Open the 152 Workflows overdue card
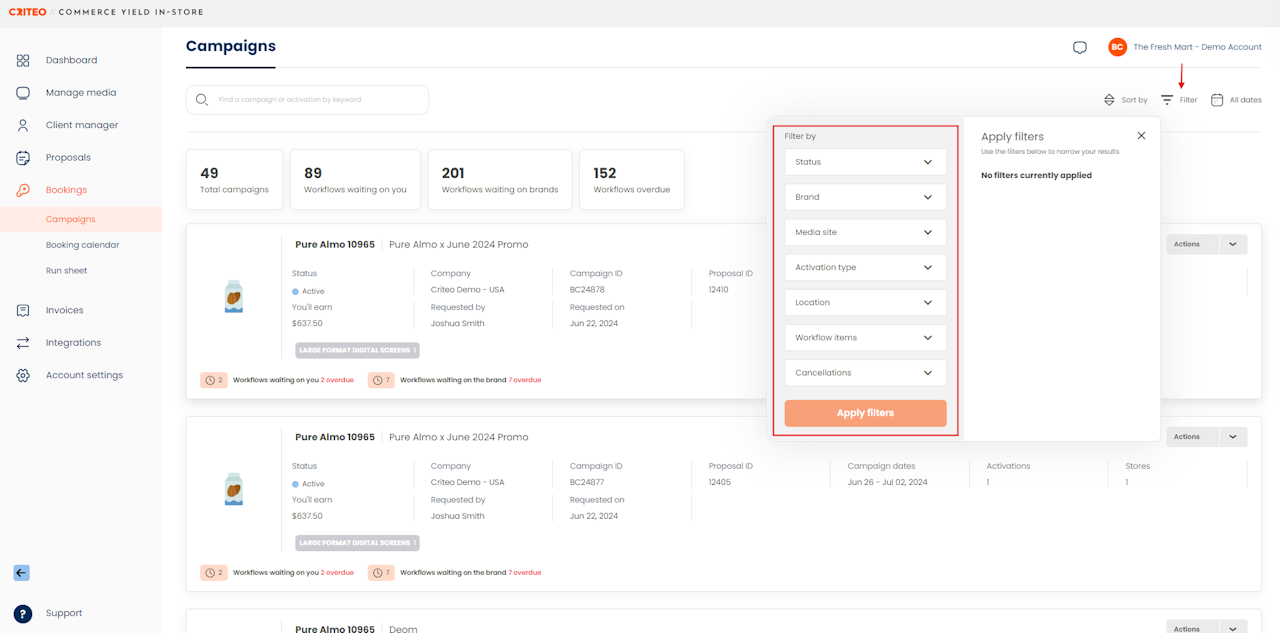The width and height of the screenshot is (1280, 633). tap(632, 180)
